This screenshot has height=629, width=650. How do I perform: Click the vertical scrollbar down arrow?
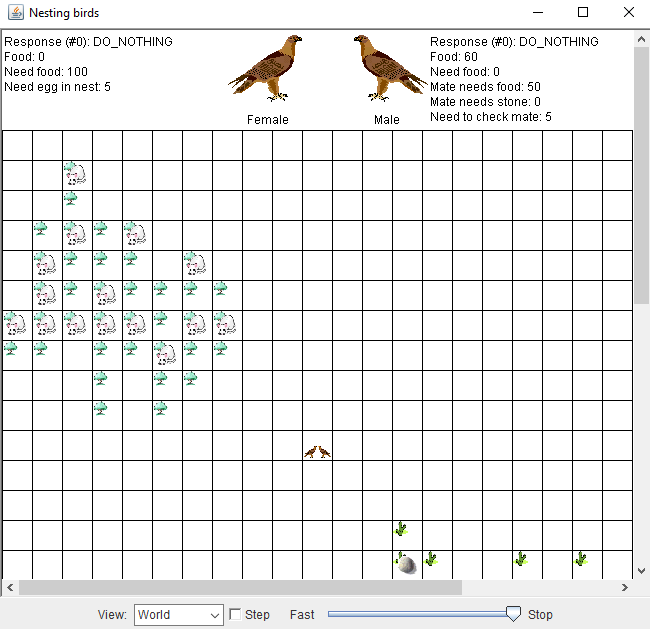point(641,571)
